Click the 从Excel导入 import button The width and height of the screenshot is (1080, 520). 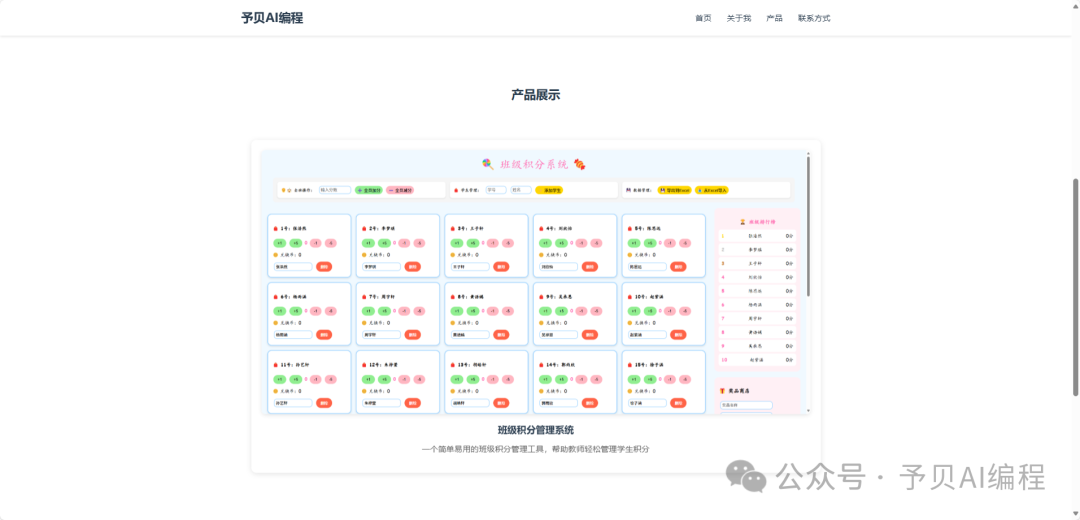click(712, 190)
